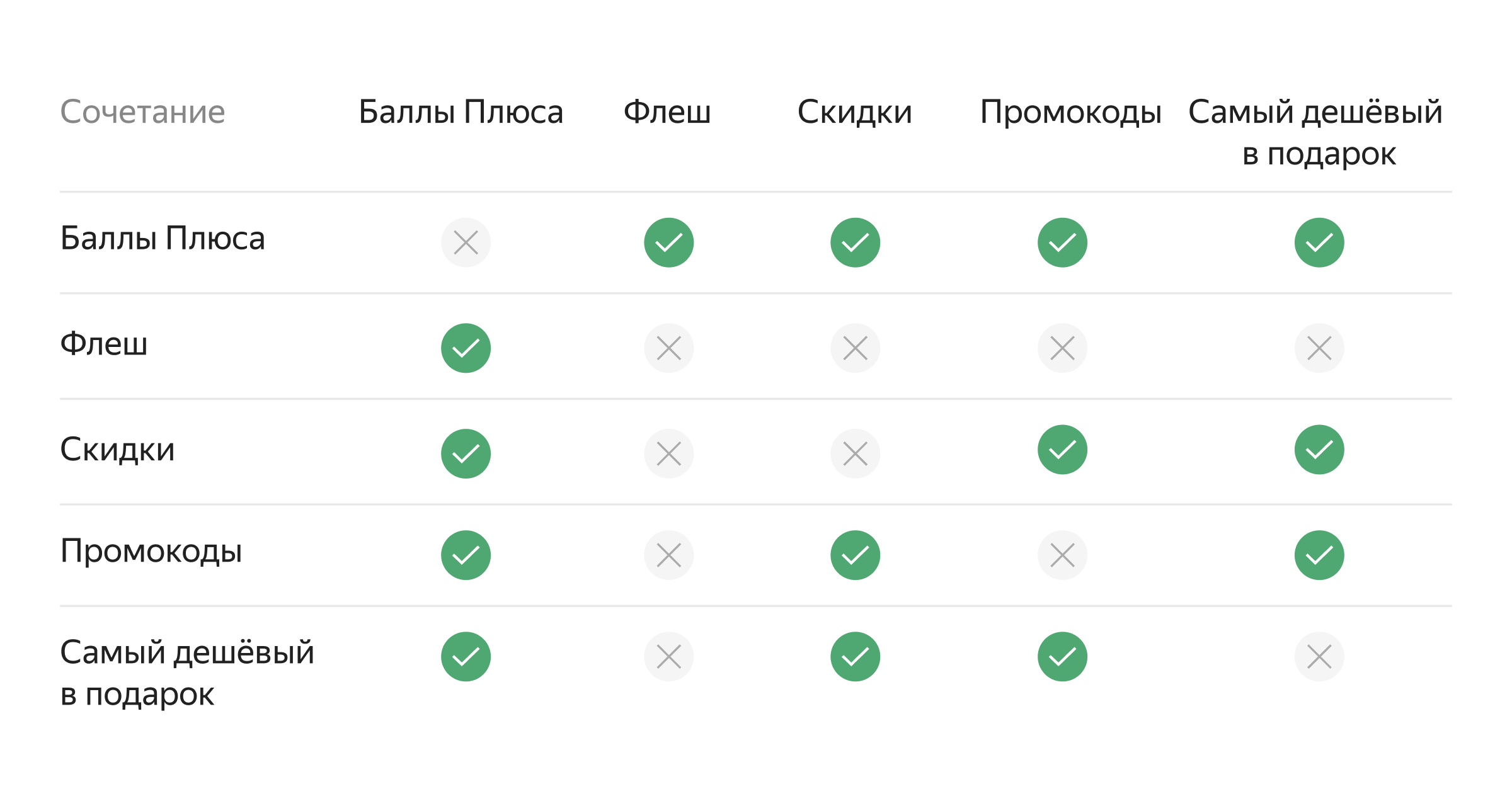Screen dimensions: 1512x806
Task: Click green check in Промокоды row, Скидки column
Action: pyautogui.click(x=855, y=555)
